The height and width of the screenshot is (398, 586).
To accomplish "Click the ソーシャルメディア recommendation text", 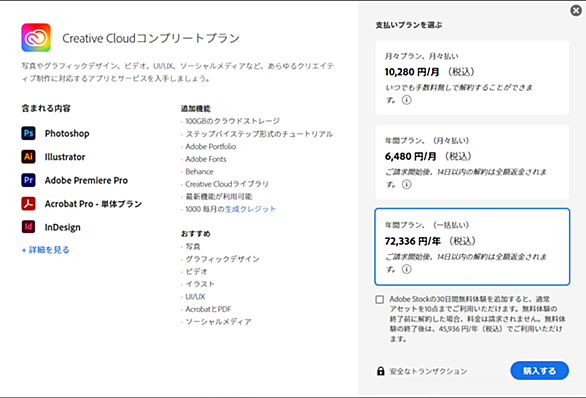I will tap(218, 322).
